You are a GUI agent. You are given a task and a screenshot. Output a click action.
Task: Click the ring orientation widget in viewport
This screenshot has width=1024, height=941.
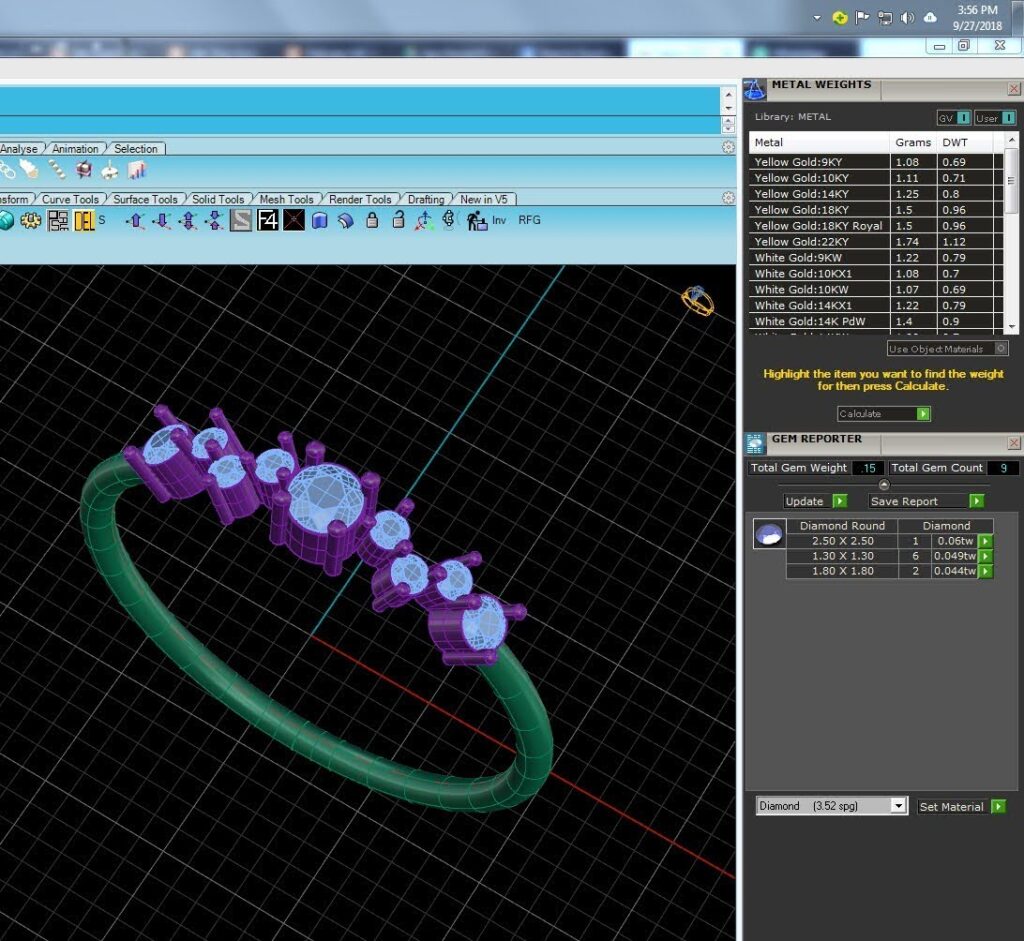click(697, 300)
